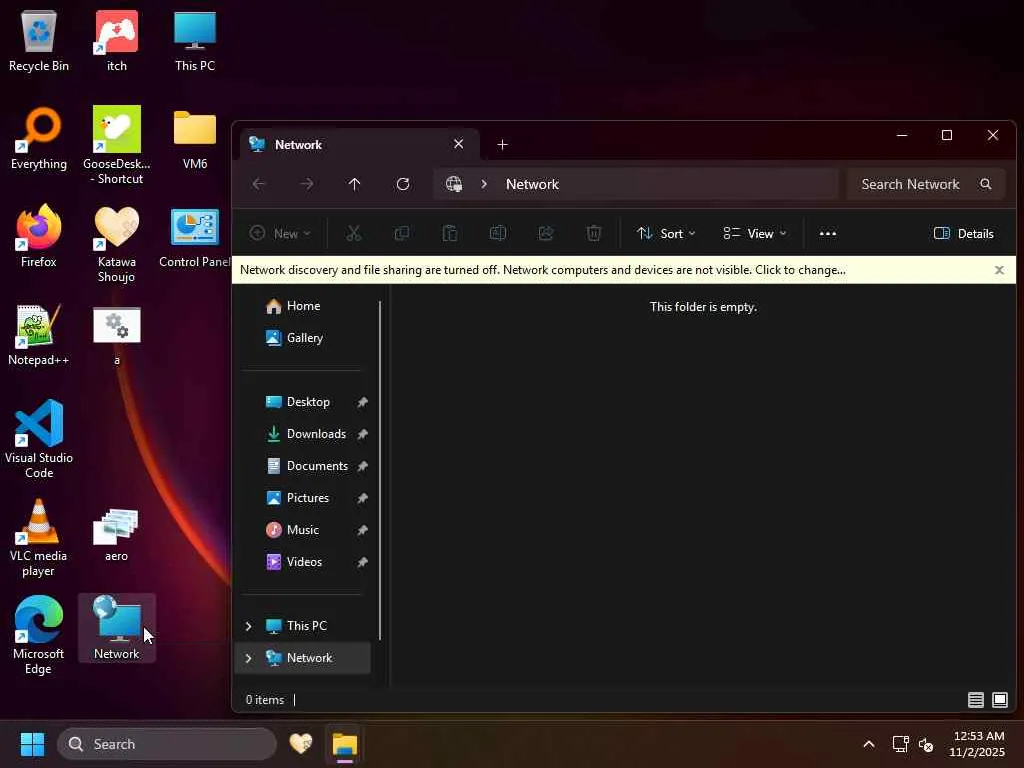Select the Notepad++ desktop shortcut
Image resolution: width=1024 pixels, height=768 pixels.
(39, 334)
